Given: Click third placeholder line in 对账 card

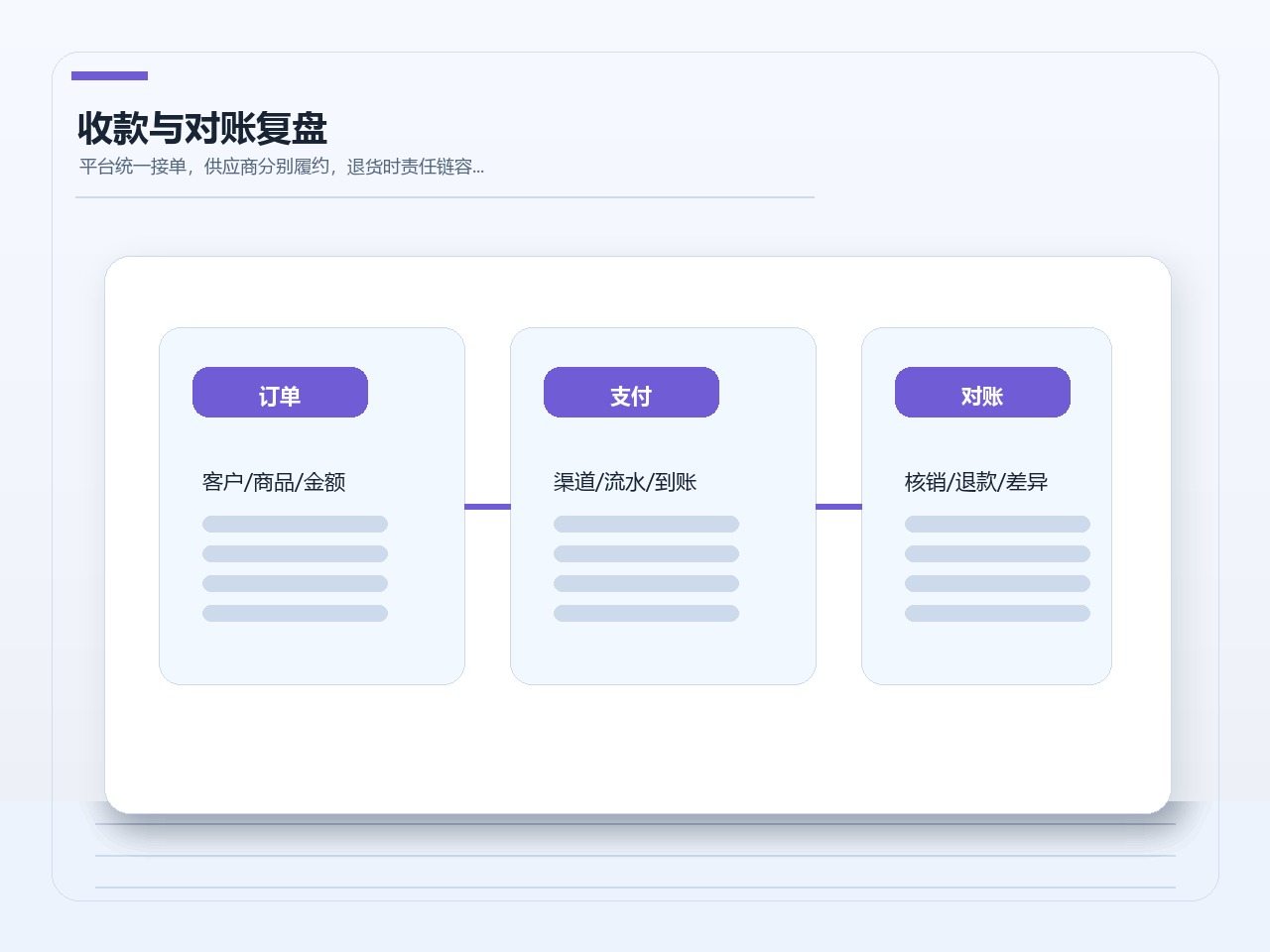Looking at the screenshot, I should (x=997, y=583).
